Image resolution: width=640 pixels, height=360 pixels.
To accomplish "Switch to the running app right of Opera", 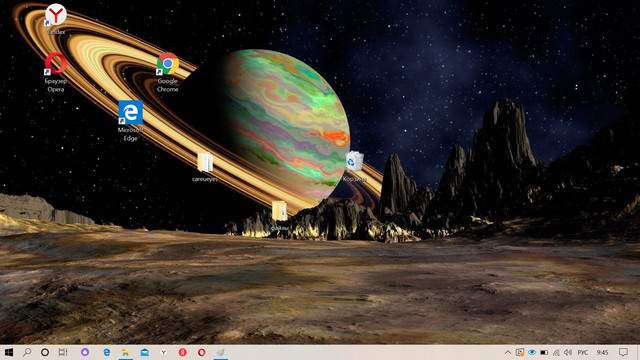I will 221,352.
